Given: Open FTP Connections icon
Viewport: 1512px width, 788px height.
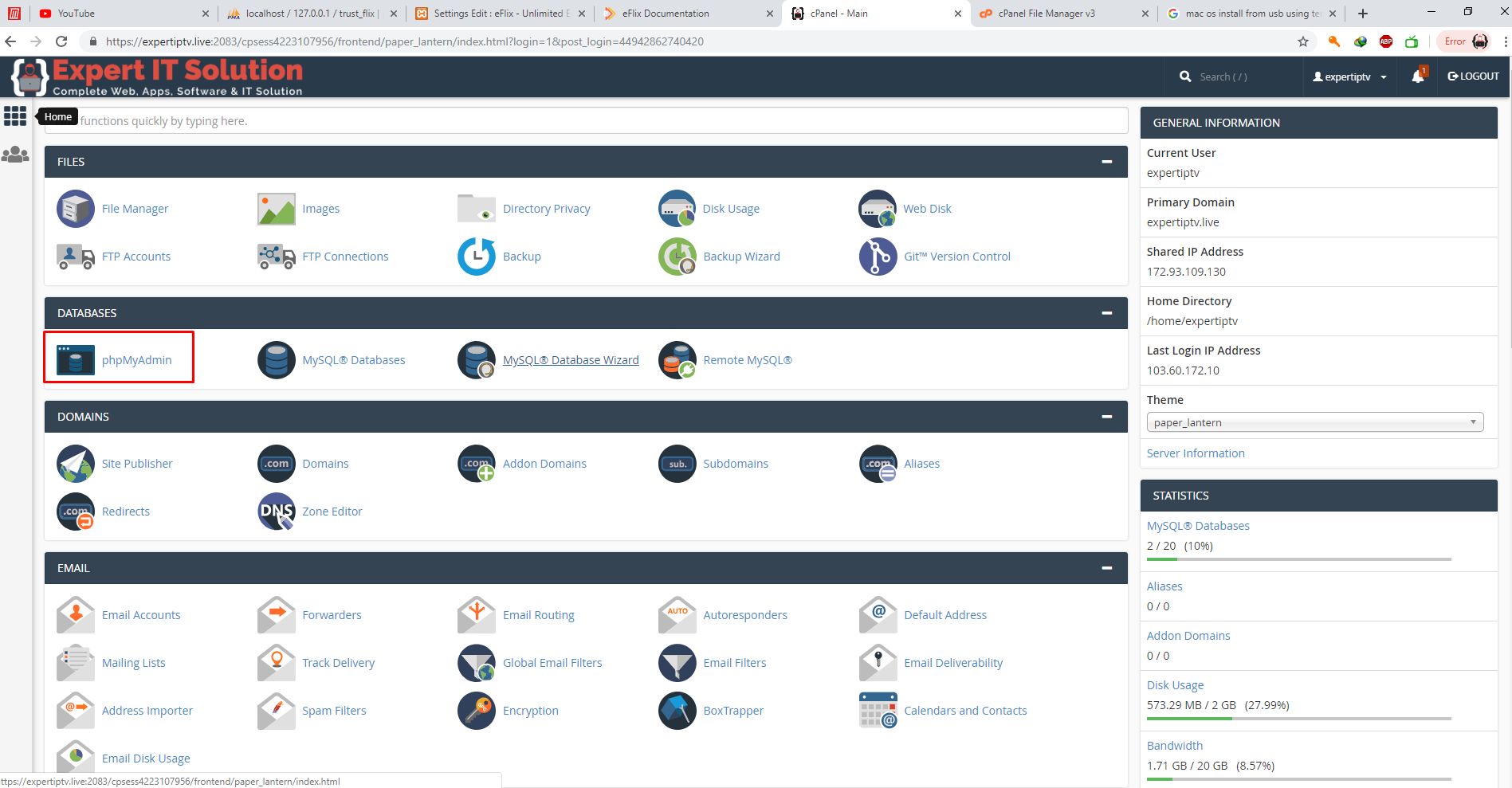Looking at the screenshot, I should [x=277, y=257].
